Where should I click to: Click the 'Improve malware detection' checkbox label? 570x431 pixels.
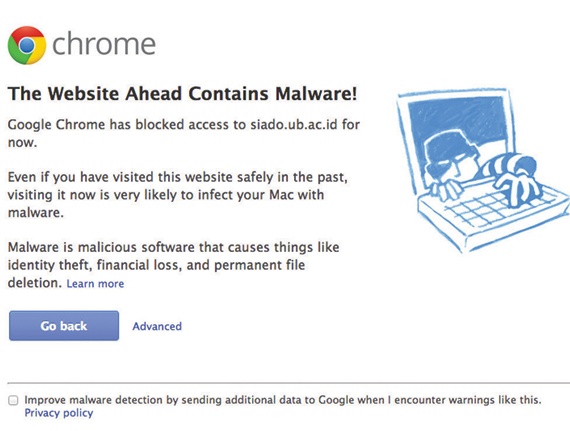tap(282, 400)
